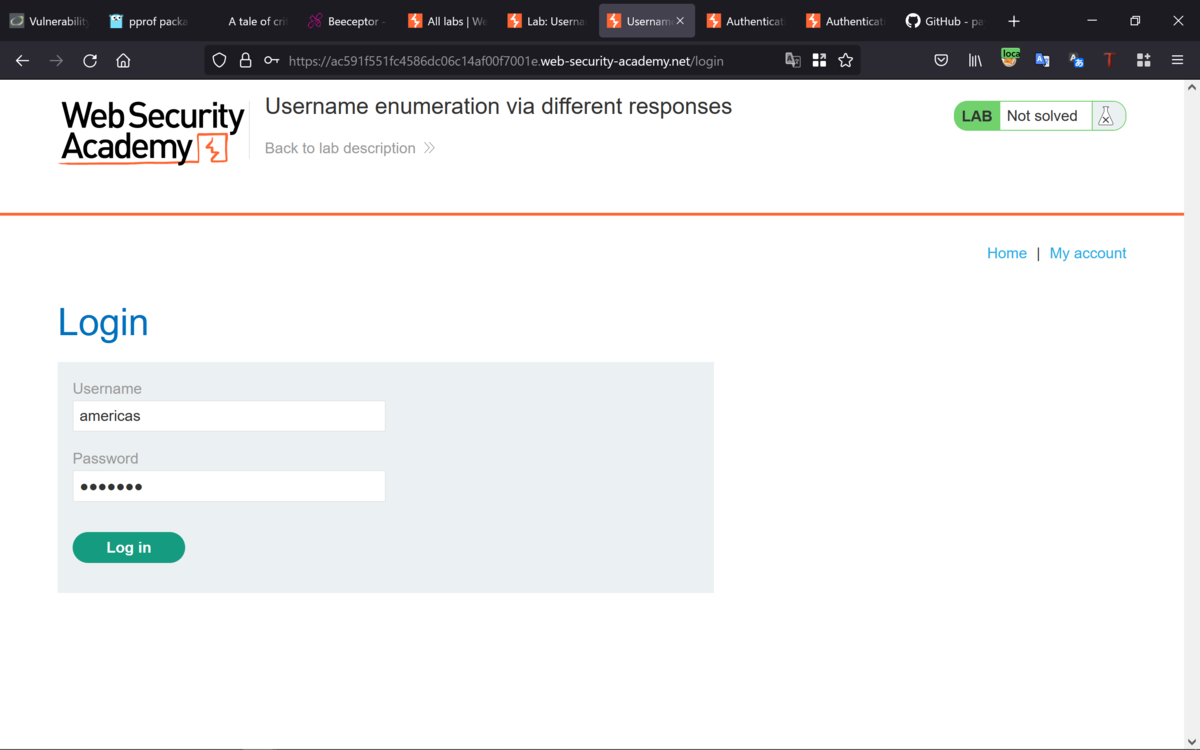Click Back to lab description link
The width and height of the screenshot is (1200, 750).
(x=350, y=148)
